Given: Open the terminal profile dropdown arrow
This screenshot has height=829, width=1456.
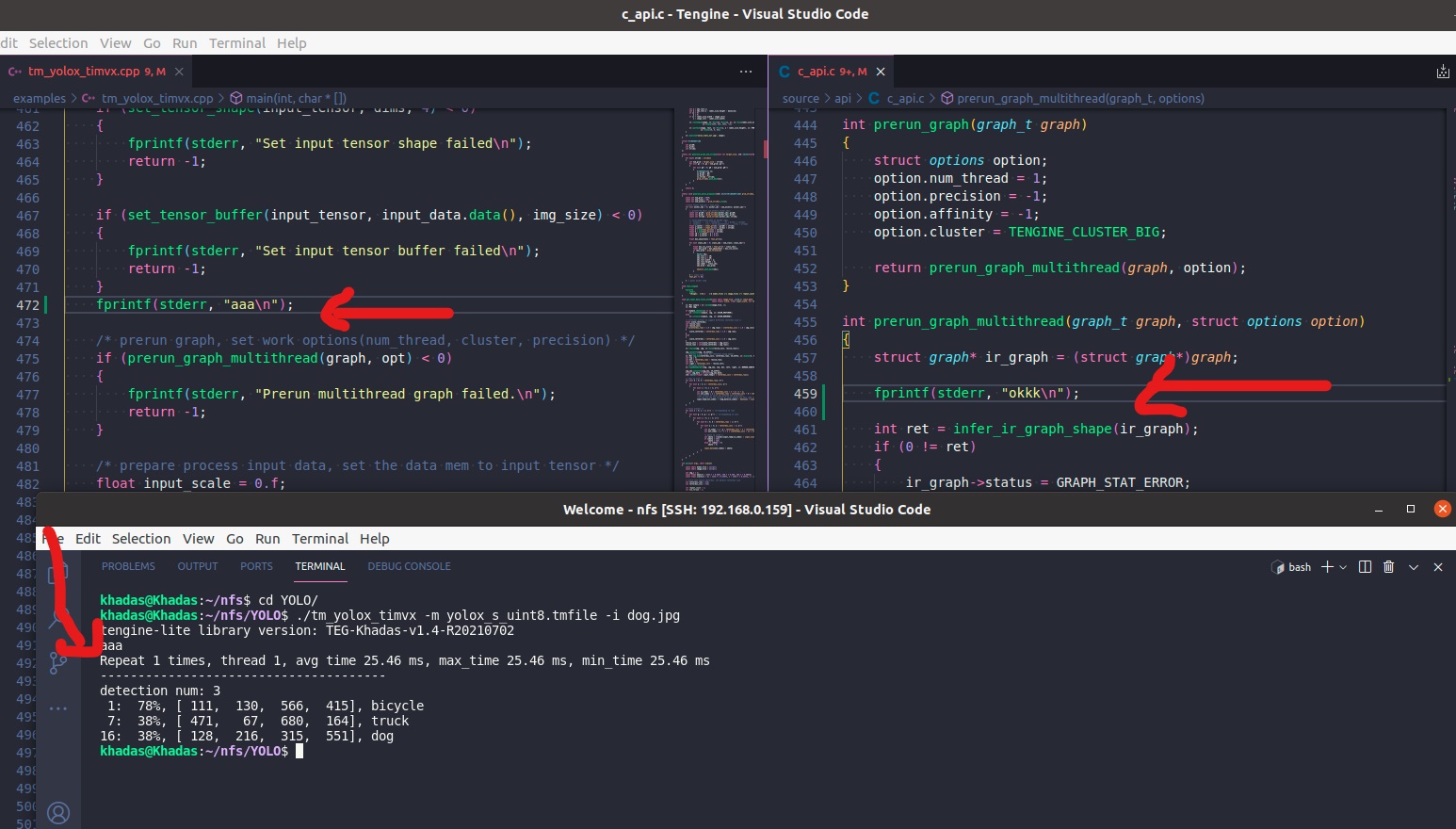Looking at the screenshot, I should pyautogui.click(x=1343, y=566).
